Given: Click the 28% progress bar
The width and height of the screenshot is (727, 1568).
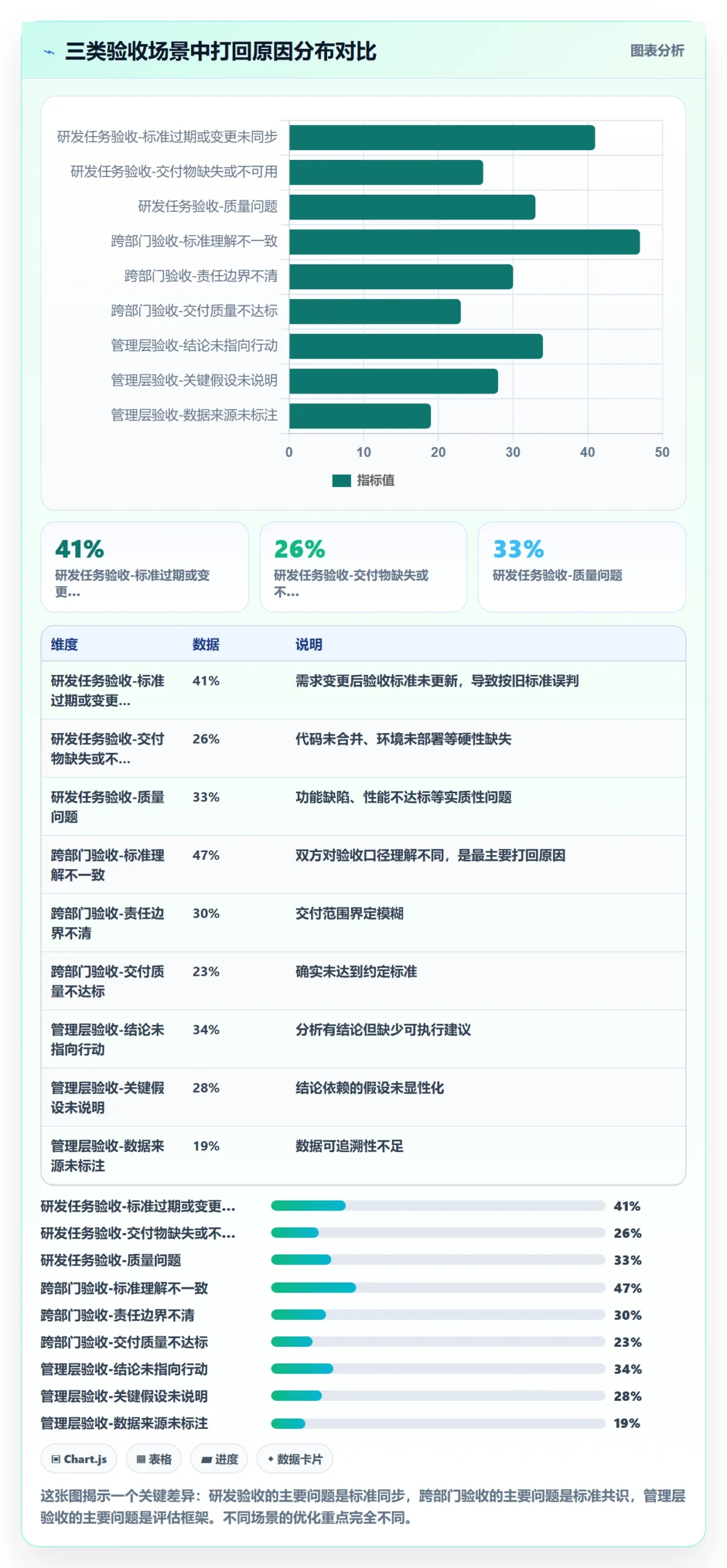Looking at the screenshot, I should pos(438,1396).
